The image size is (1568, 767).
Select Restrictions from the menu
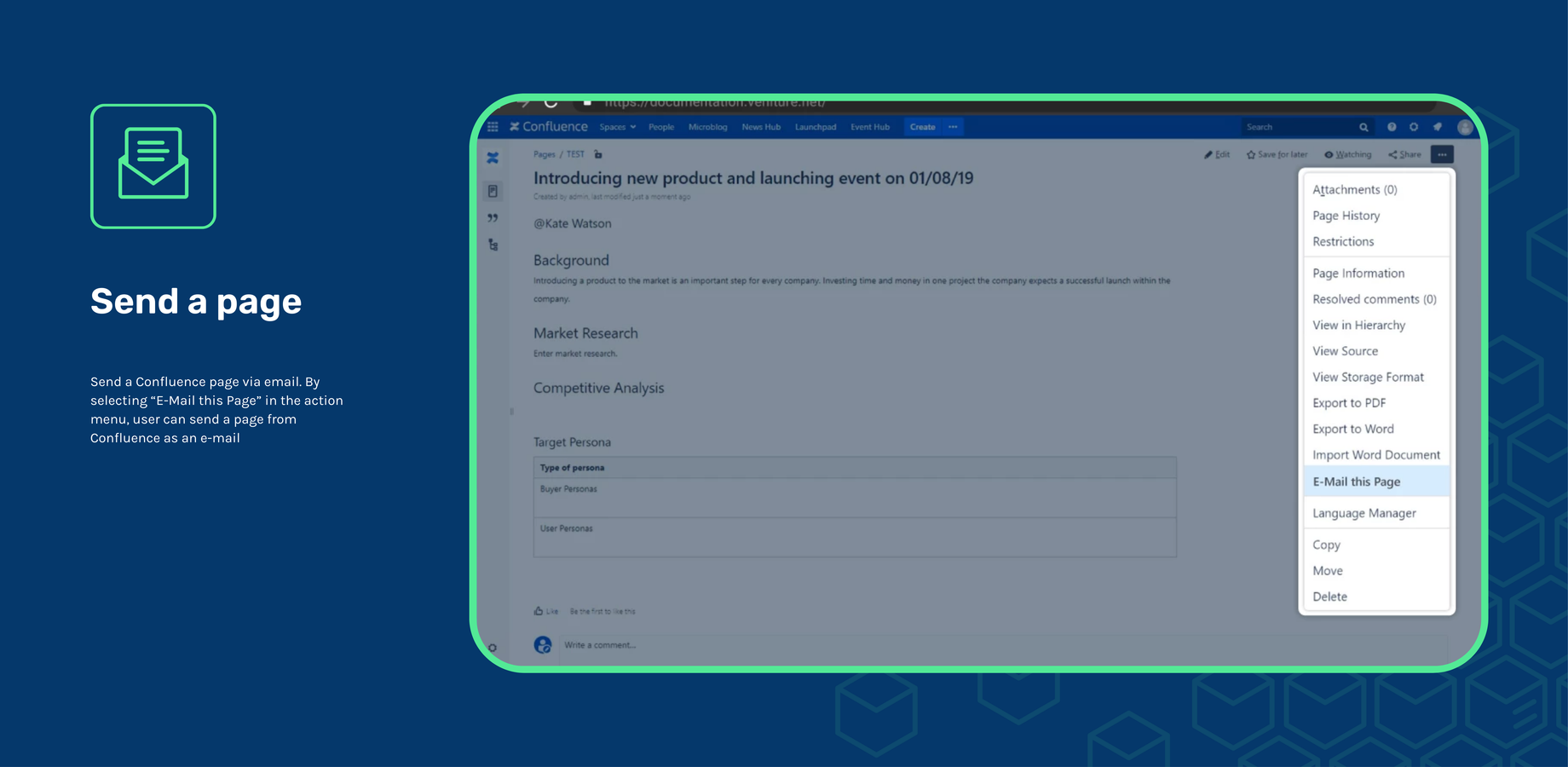[1376, 241]
